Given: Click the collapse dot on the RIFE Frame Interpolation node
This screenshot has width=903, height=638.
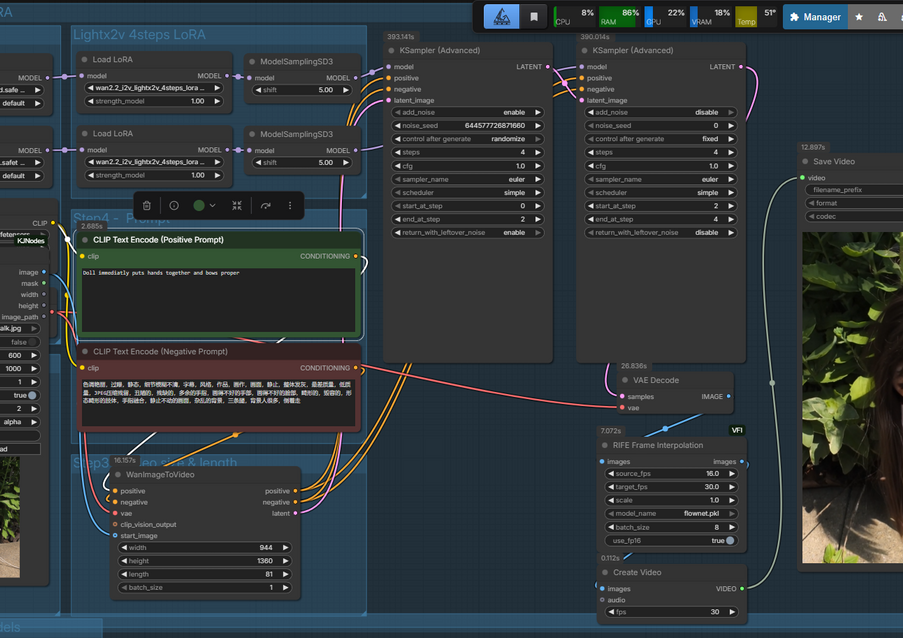Looking at the screenshot, I should tap(605, 446).
